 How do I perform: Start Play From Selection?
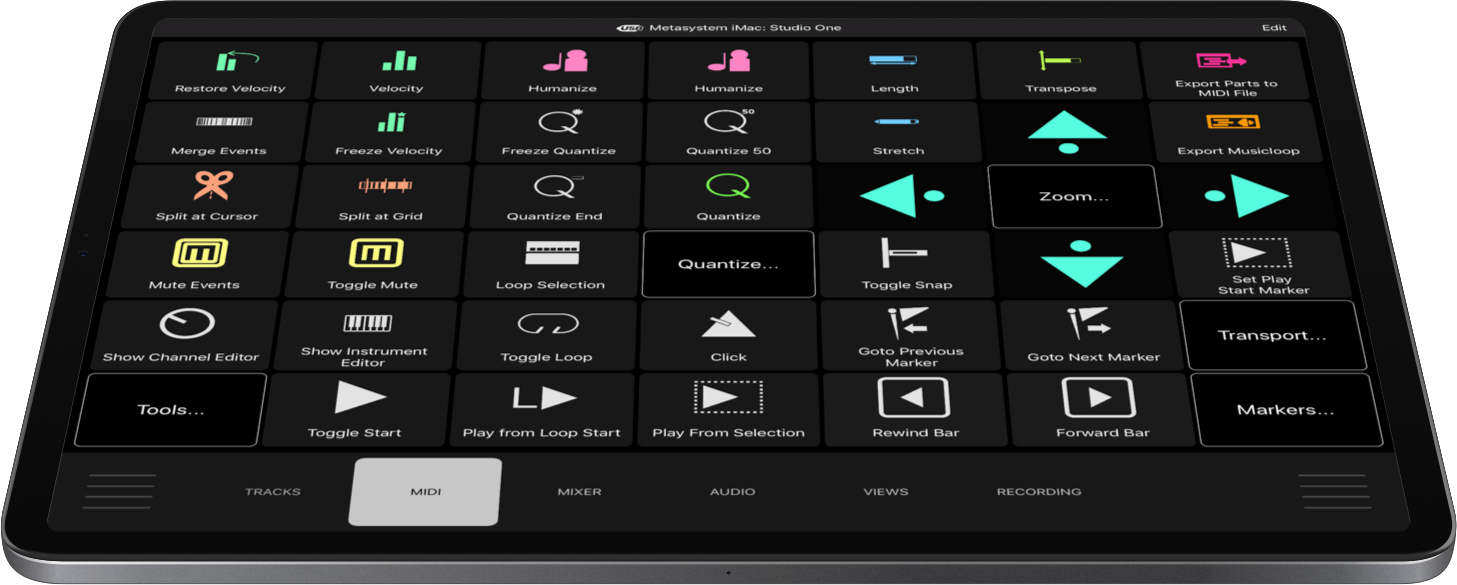click(728, 409)
